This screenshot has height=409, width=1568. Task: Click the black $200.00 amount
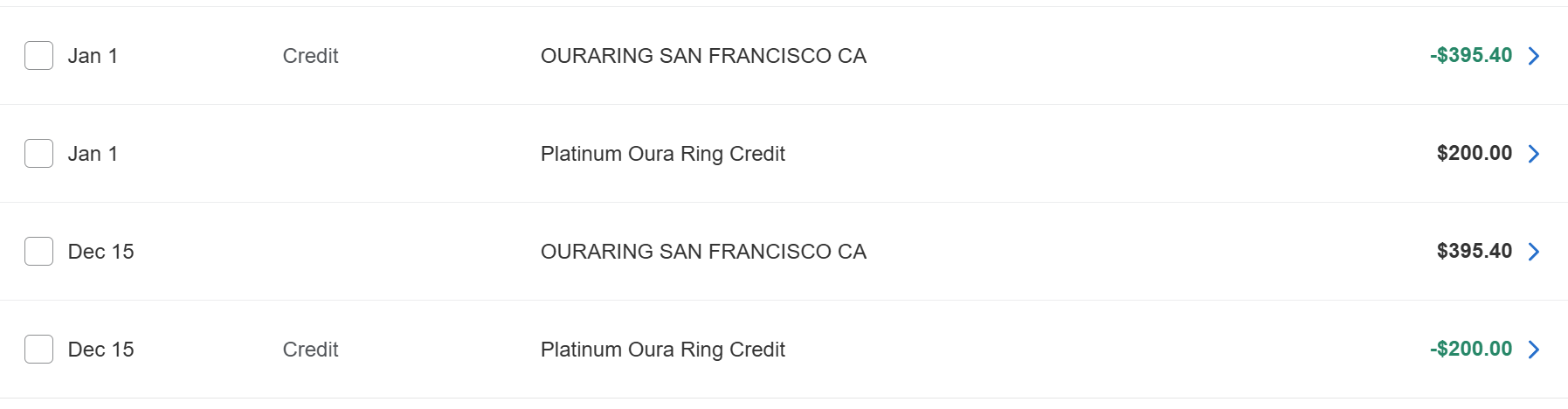1475,153
